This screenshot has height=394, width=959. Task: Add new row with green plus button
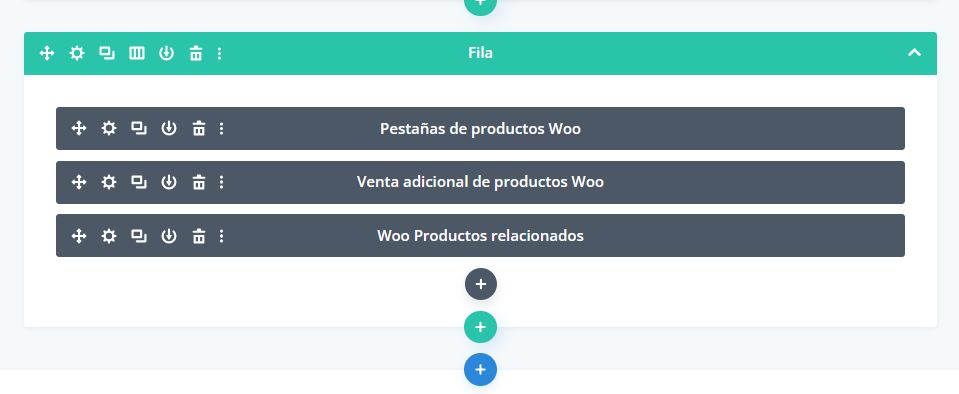click(481, 327)
